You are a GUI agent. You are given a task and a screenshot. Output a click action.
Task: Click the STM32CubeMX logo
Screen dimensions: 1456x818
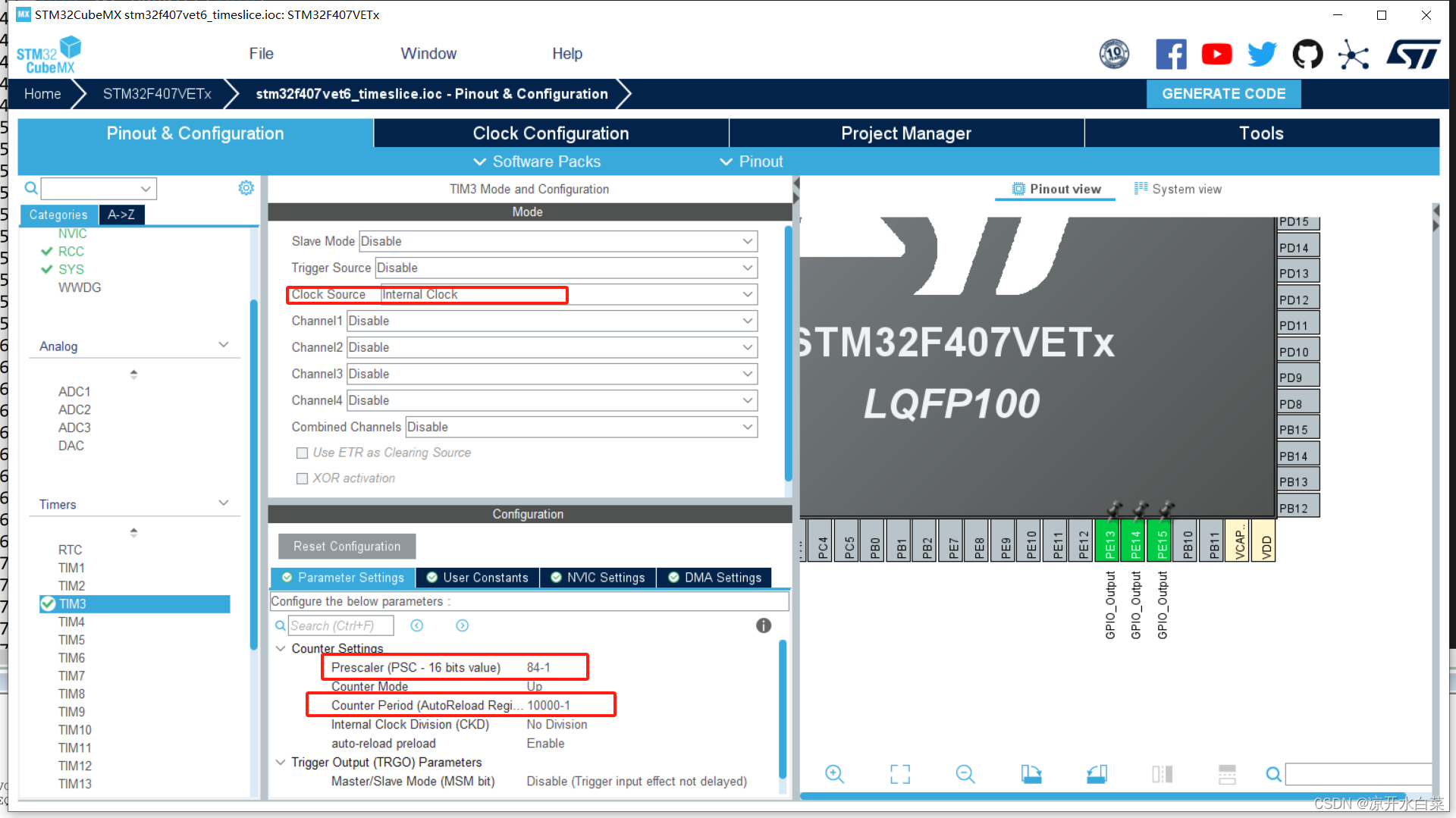click(49, 55)
